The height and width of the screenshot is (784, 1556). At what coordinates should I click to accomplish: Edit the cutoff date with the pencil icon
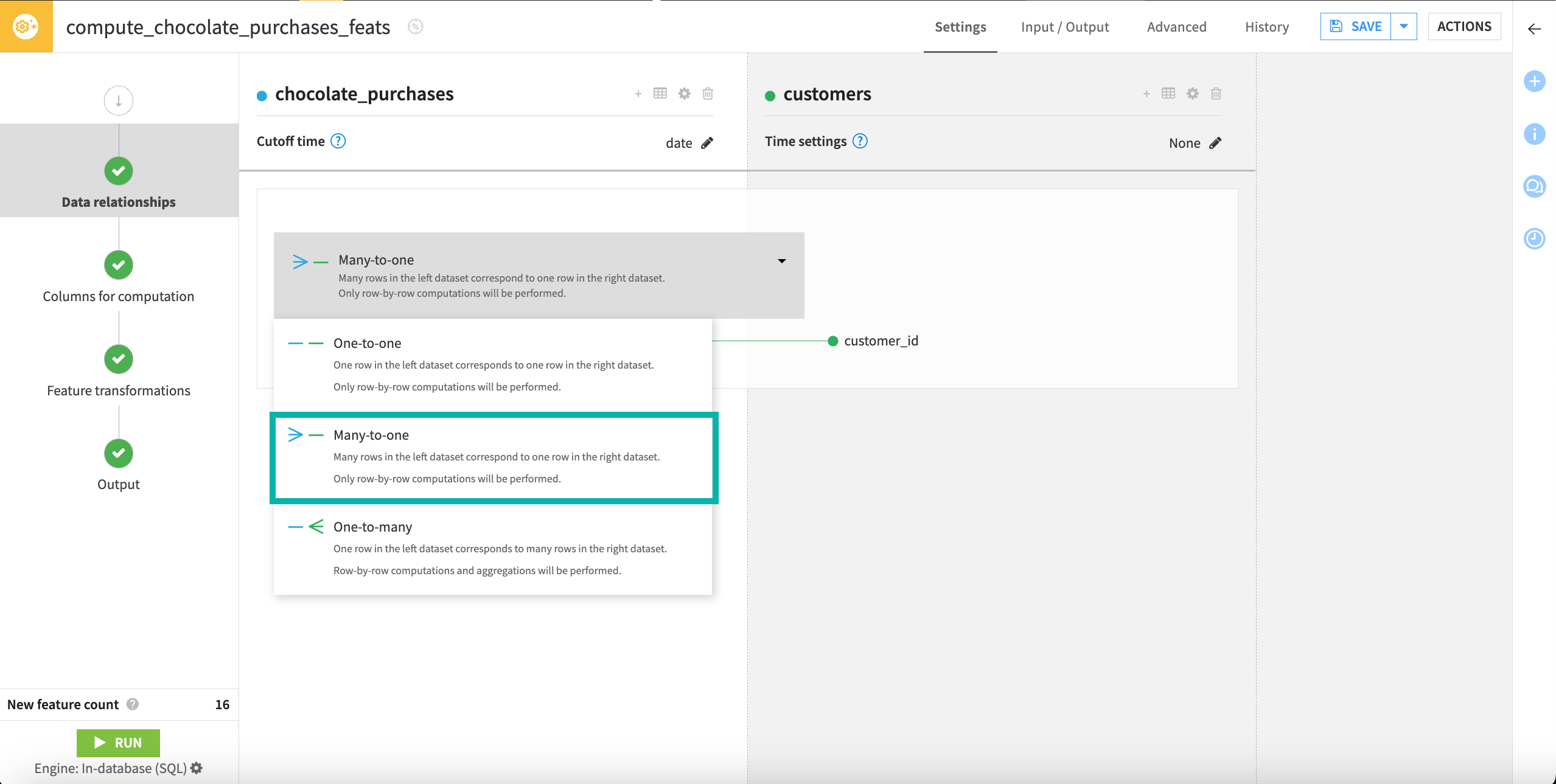(706, 142)
